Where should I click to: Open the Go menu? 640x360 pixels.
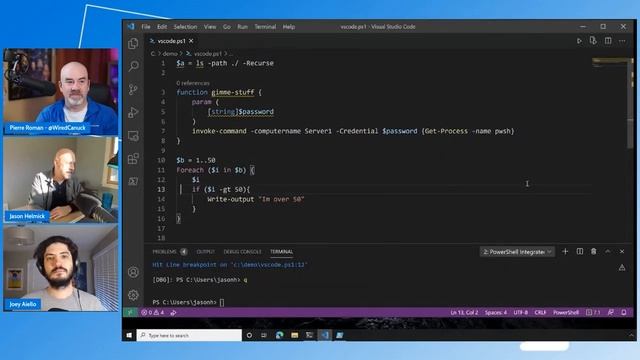(227, 27)
